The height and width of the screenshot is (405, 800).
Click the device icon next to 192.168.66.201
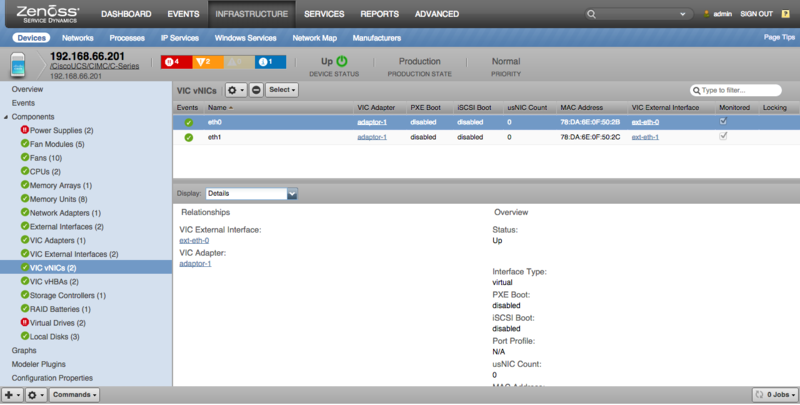point(18,65)
